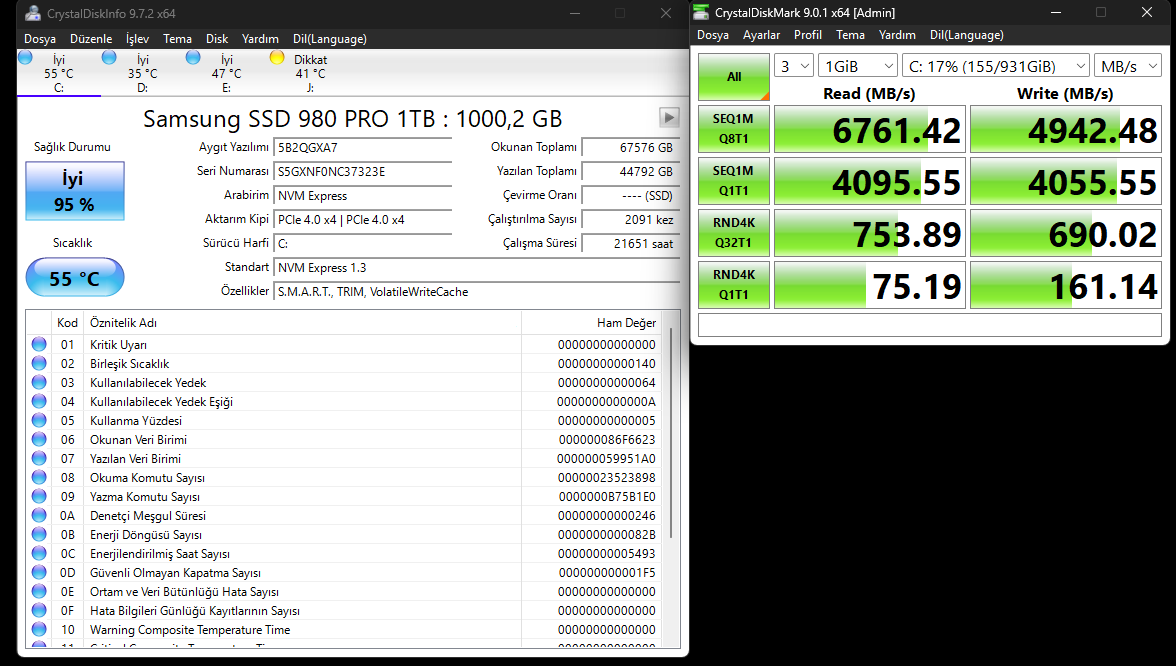Click CrystalDiskInfo title bar app icon
This screenshot has height=666, width=1176.
[x=32, y=13]
